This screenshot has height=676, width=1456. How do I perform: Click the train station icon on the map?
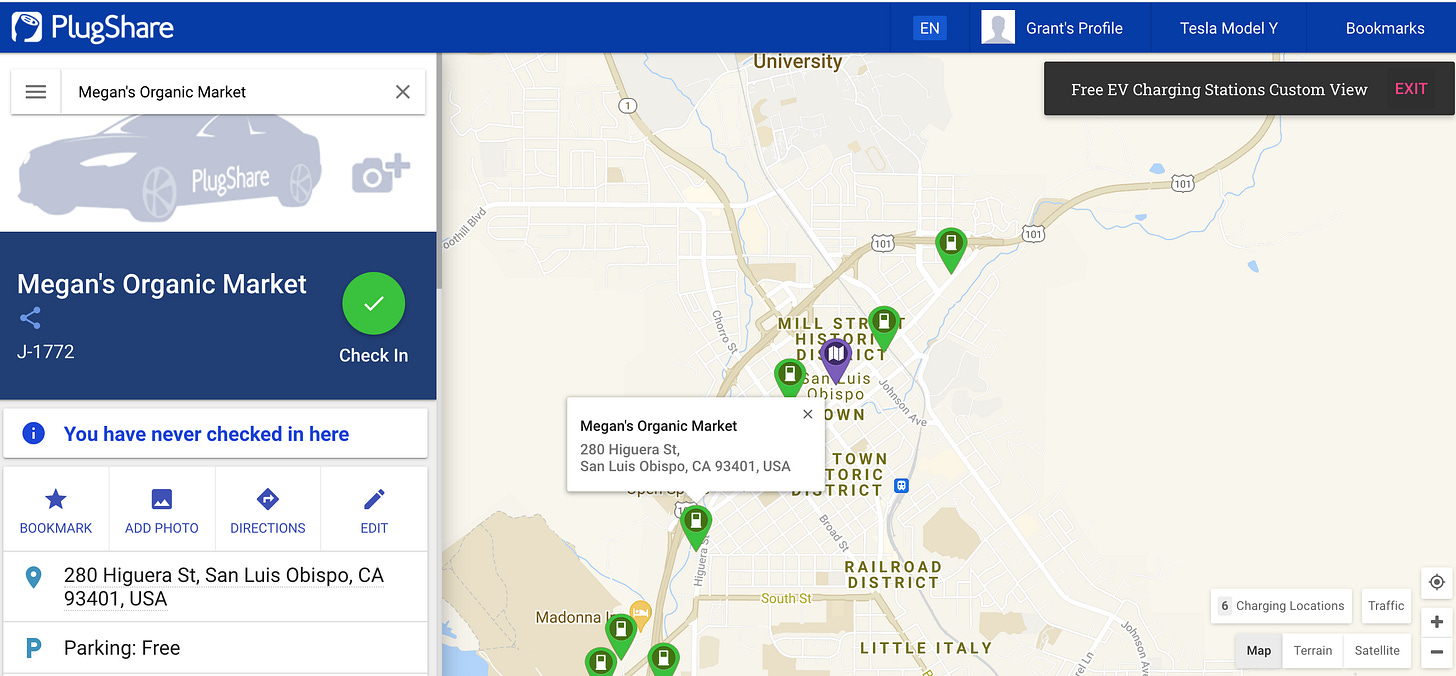point(902,485)
